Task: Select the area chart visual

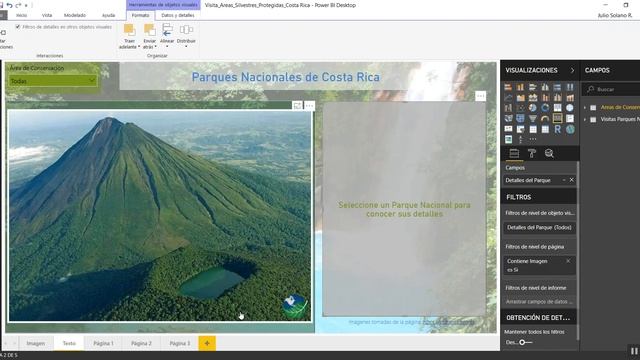Action: [x=520, y=98]
